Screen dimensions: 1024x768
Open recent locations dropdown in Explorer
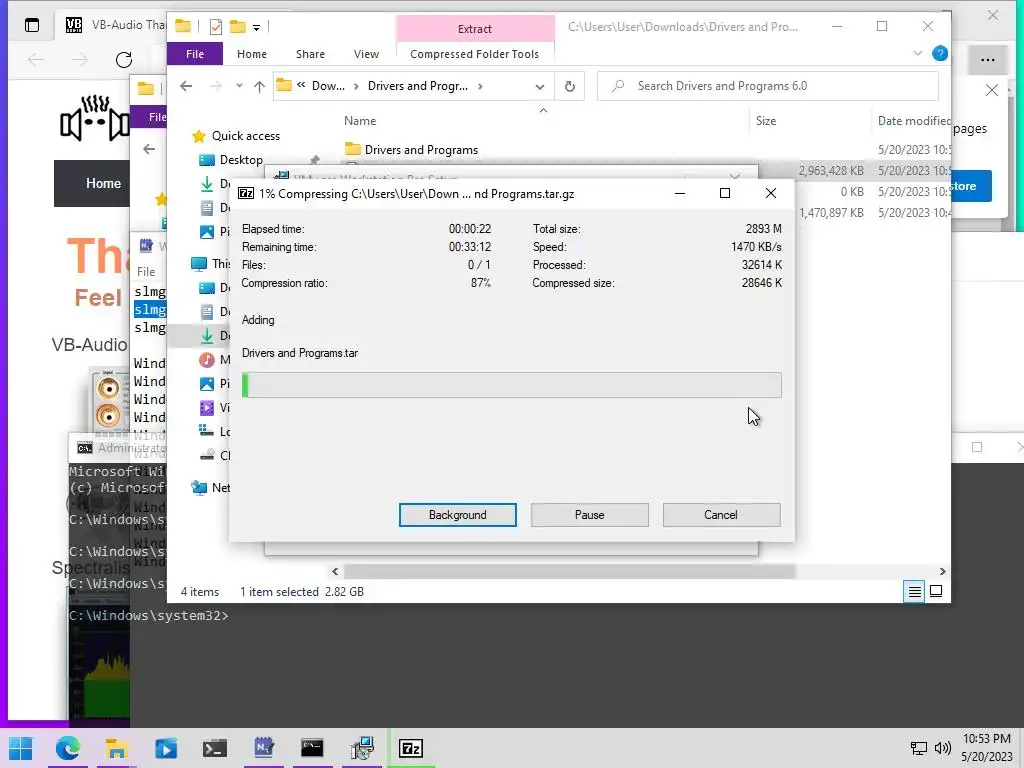239,86
